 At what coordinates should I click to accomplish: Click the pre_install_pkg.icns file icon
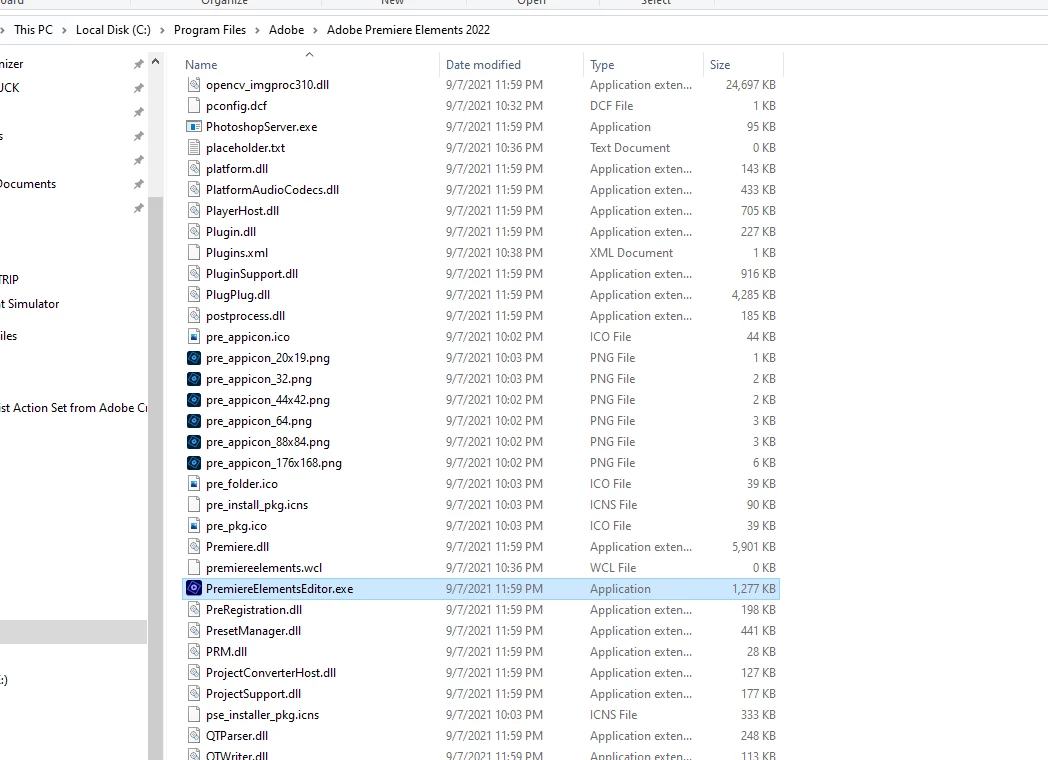(x=194, y=504)
